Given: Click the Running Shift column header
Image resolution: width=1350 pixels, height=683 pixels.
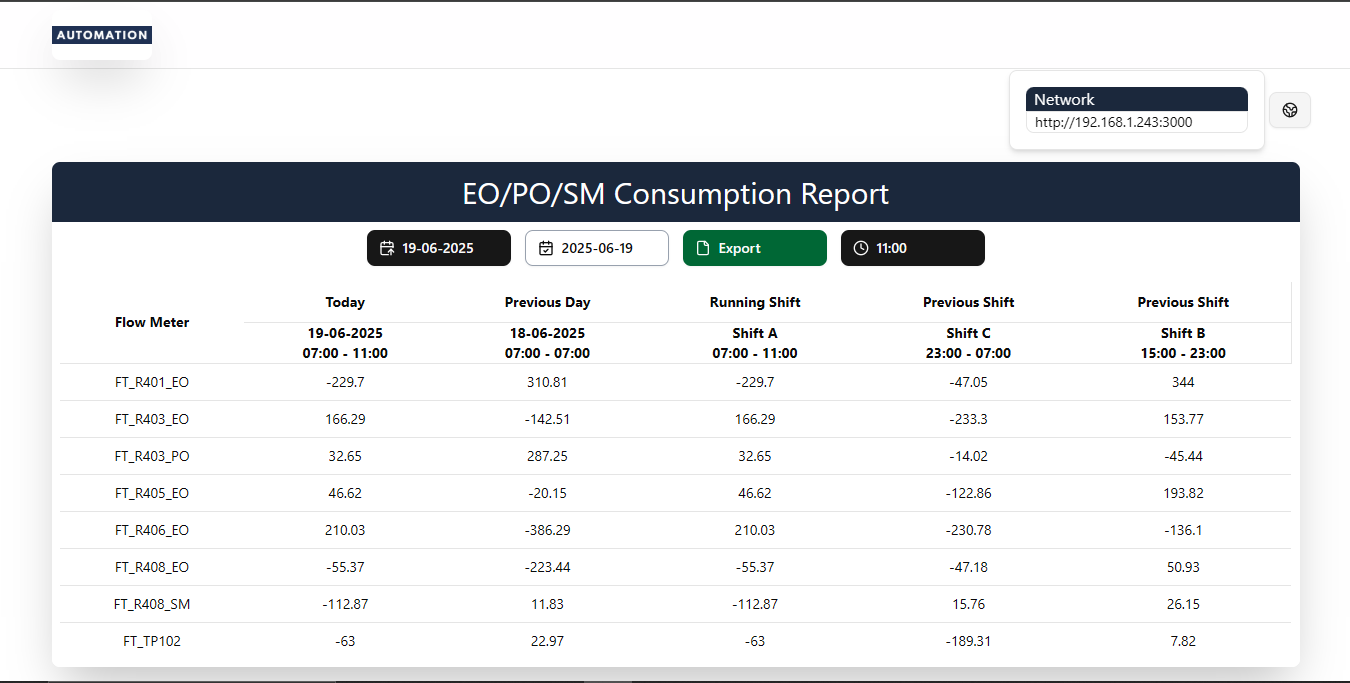Looking at the screenshot, I should pos(755,302).
